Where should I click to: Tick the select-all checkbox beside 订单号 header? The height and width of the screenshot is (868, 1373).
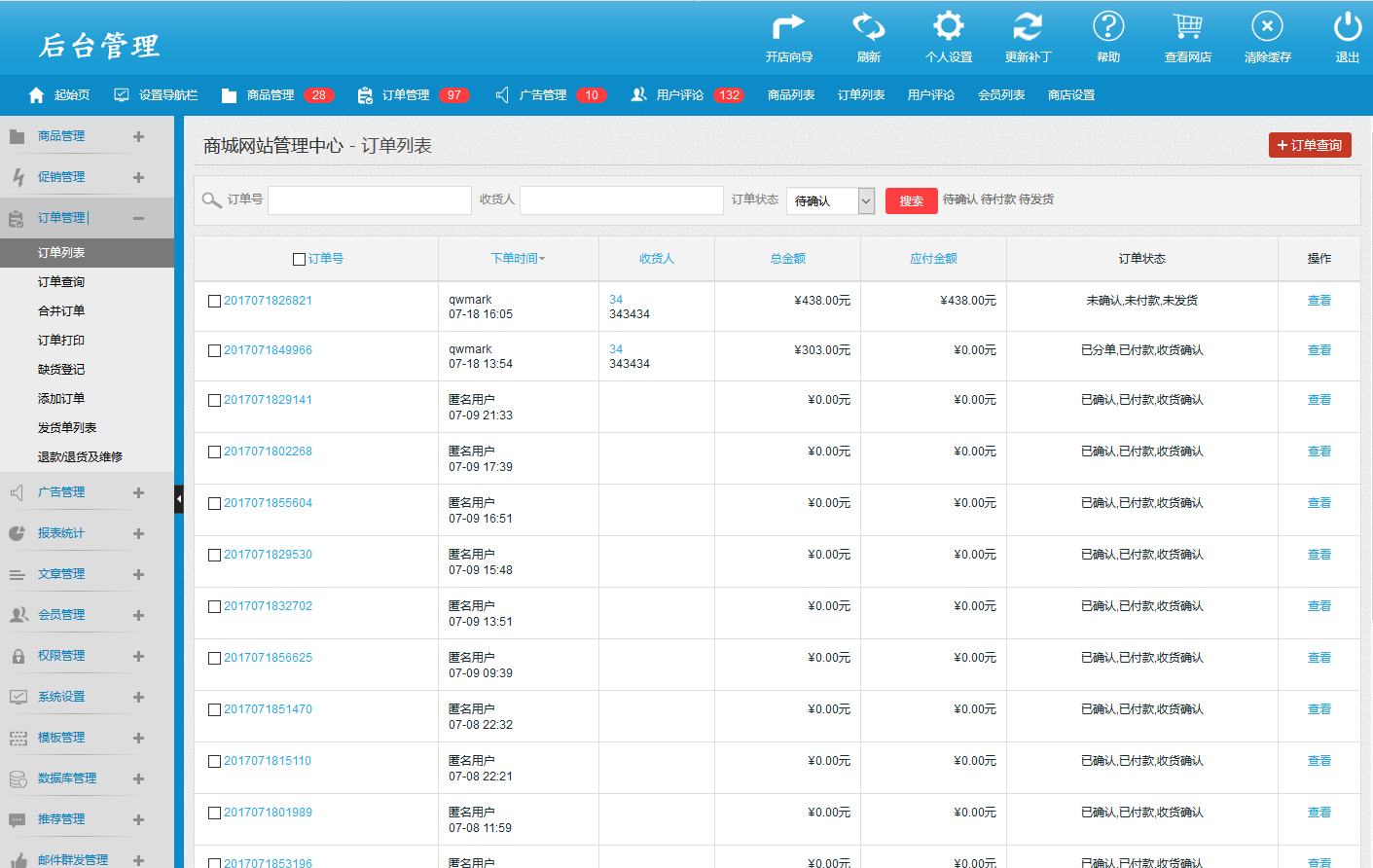tap(300, 259)
